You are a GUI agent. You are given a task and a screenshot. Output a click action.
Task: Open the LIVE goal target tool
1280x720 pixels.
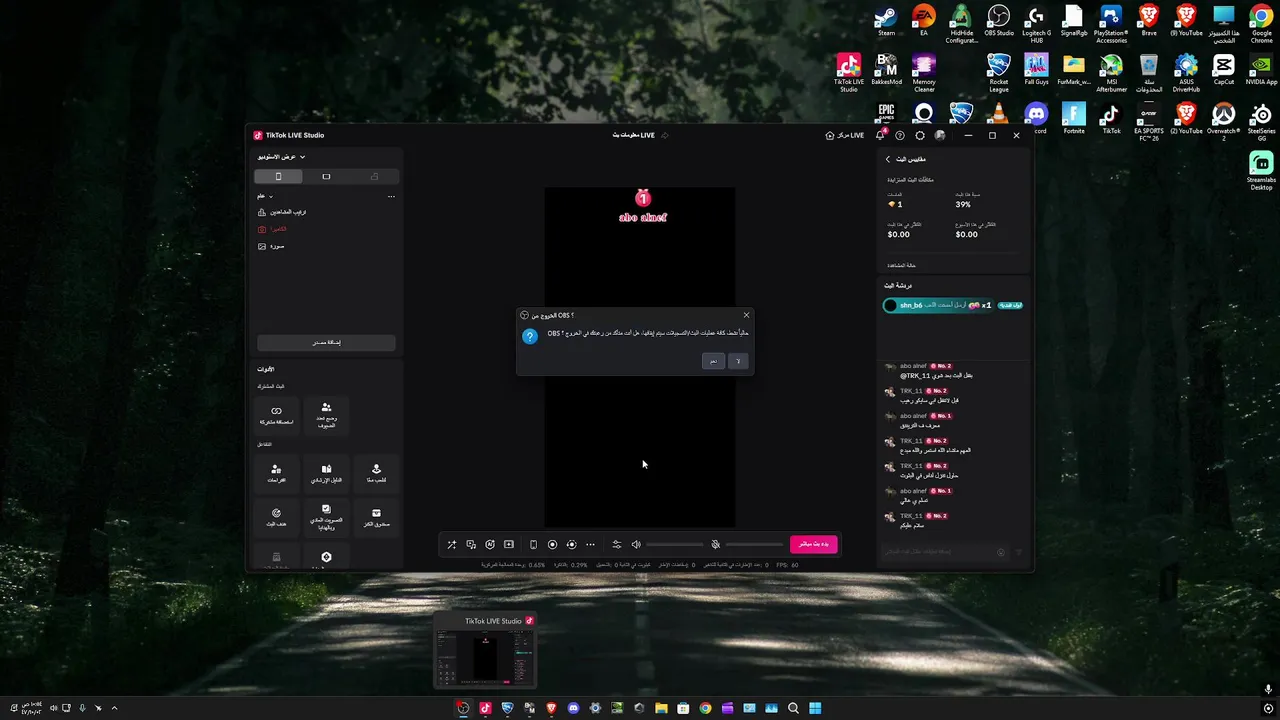(x=277, y=516)
